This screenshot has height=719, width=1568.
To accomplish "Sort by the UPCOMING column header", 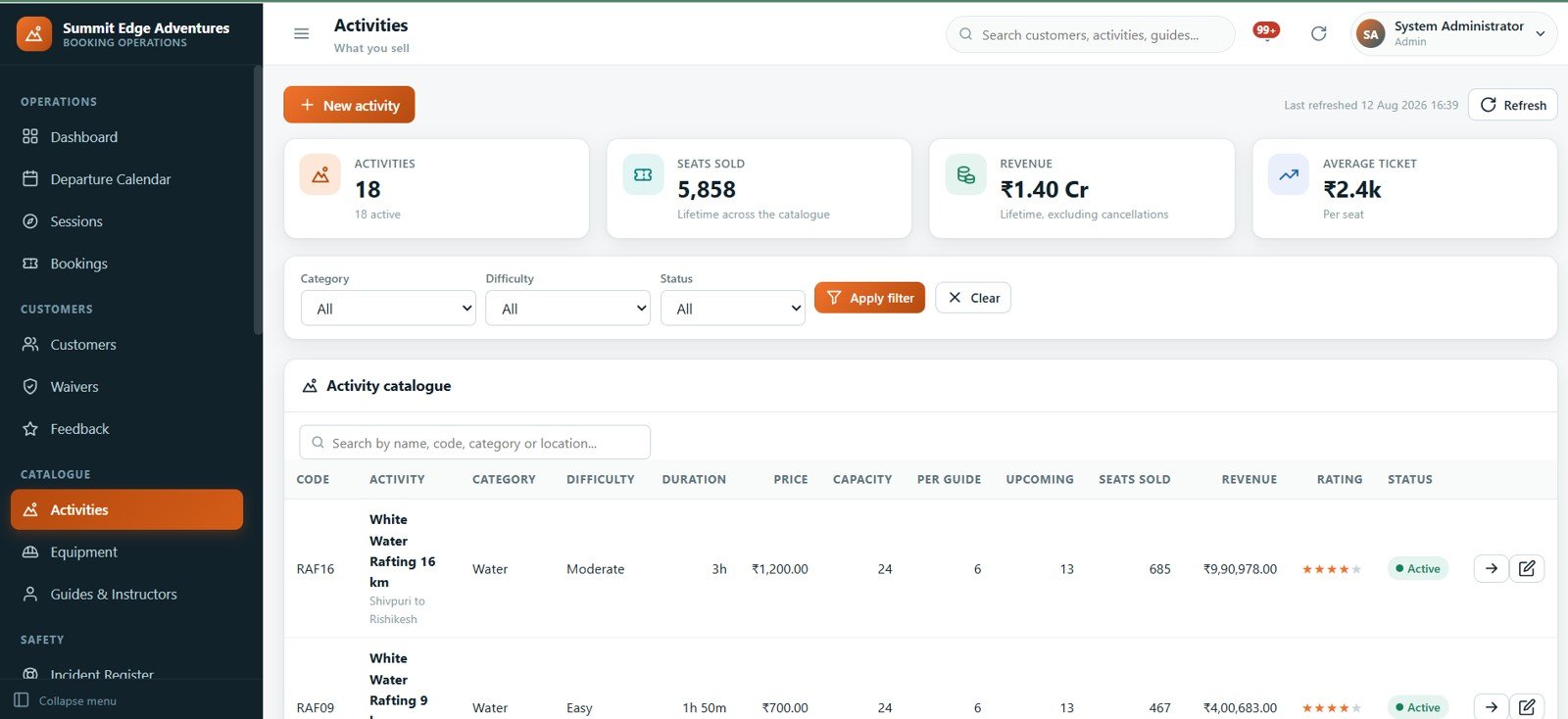I will (x=1040, y=479).
